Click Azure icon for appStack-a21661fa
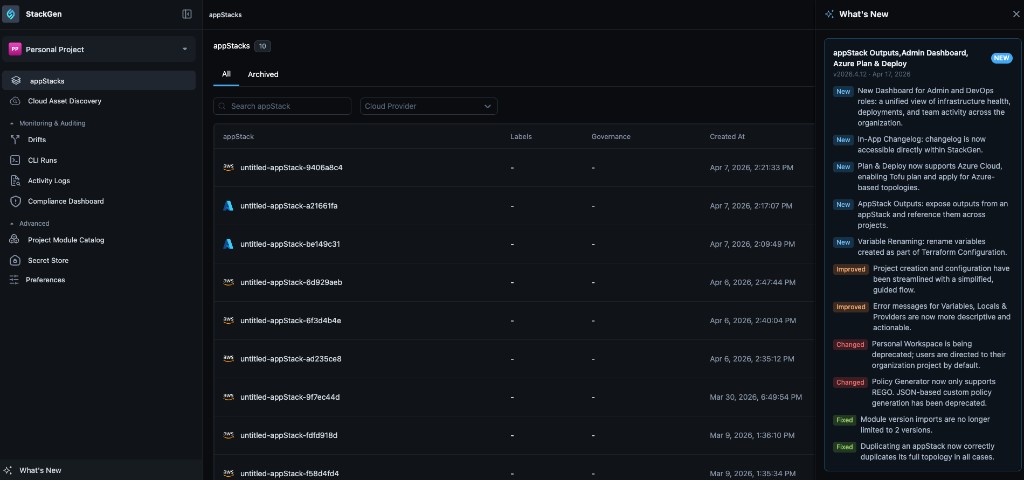The image size is (1024, 480). pyautogui.click(x=229, y=206)
